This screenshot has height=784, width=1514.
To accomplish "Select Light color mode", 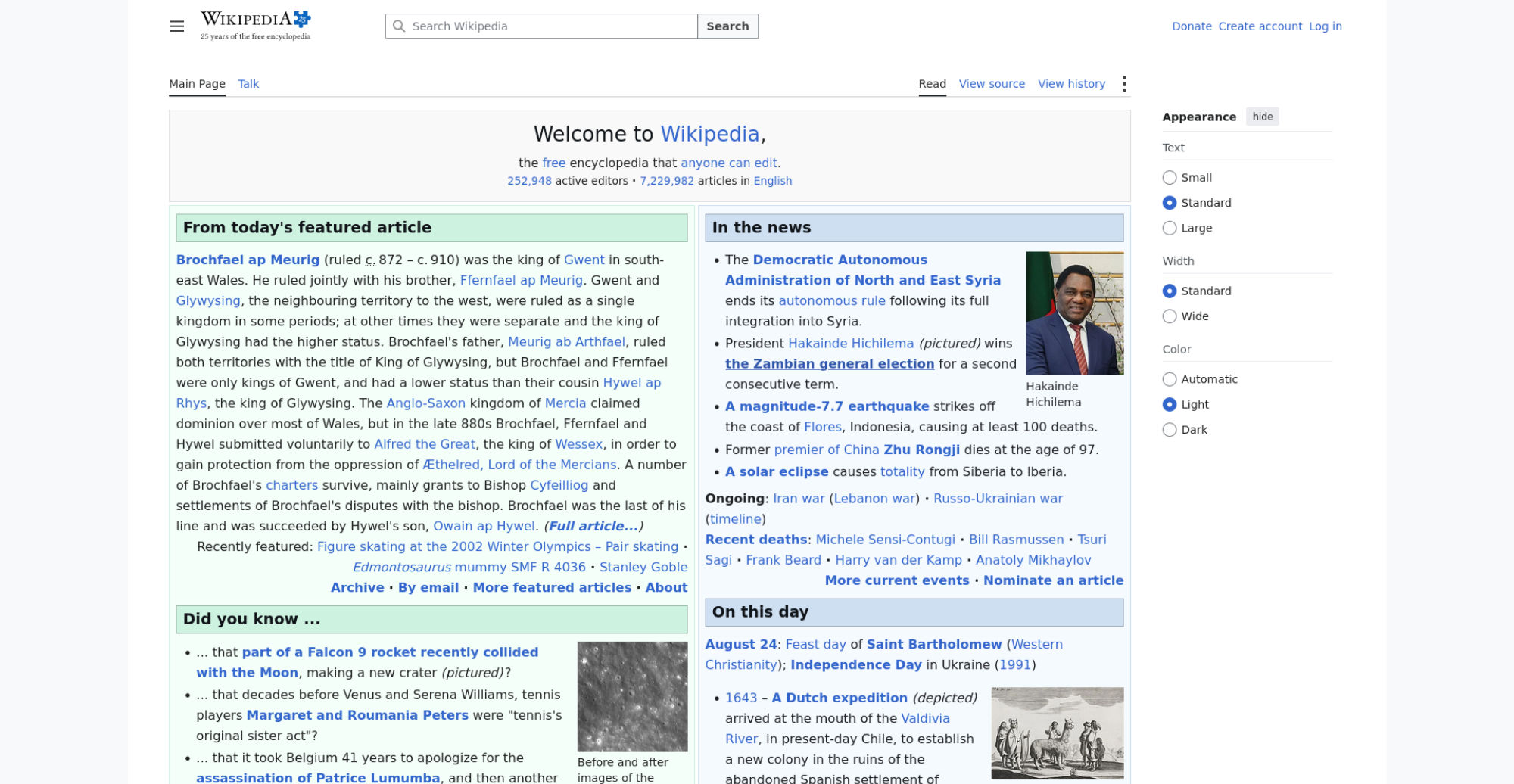I will tap(1170, 404).
